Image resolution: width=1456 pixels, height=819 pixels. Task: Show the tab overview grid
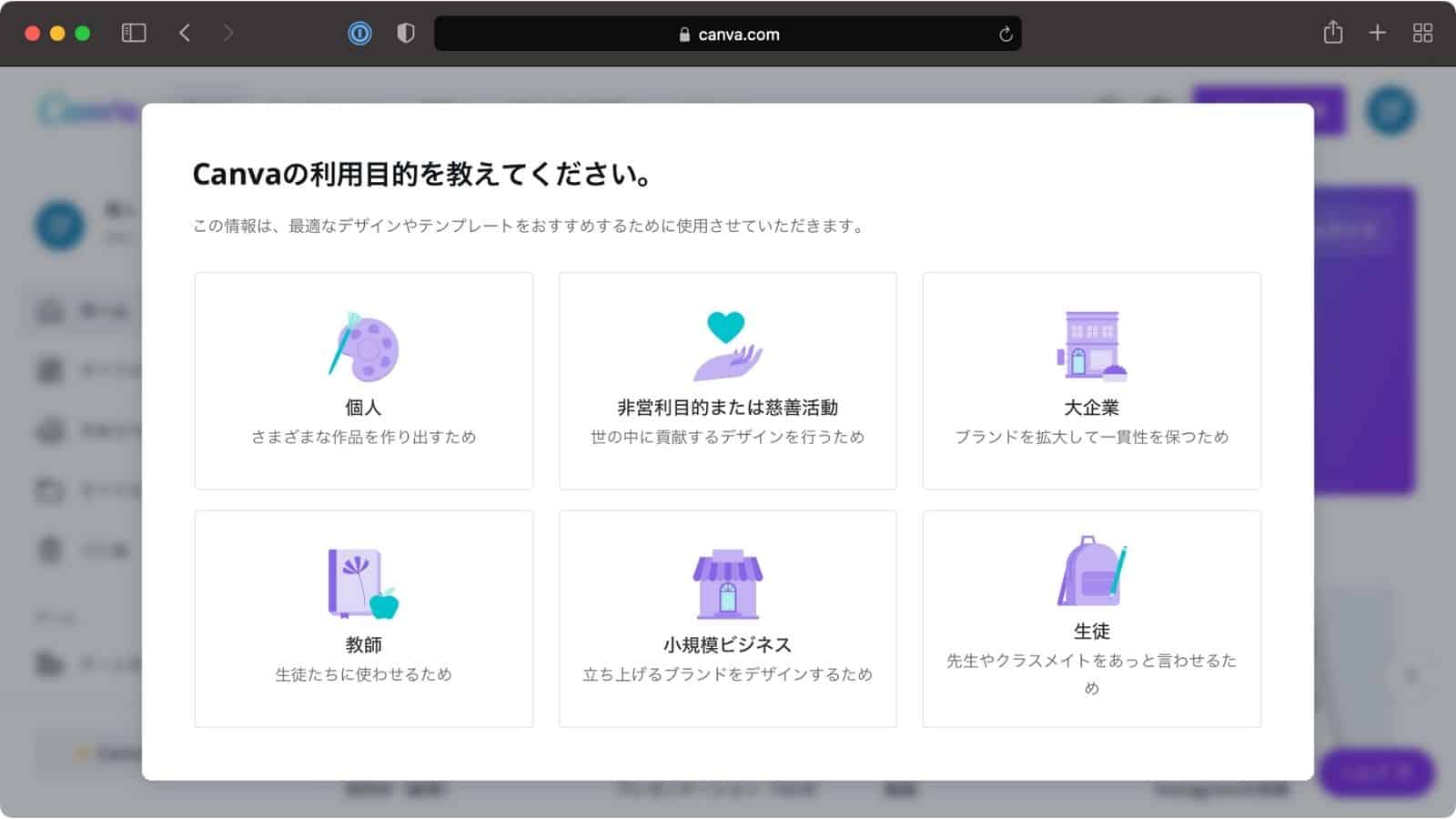(x=1422, y=34)
